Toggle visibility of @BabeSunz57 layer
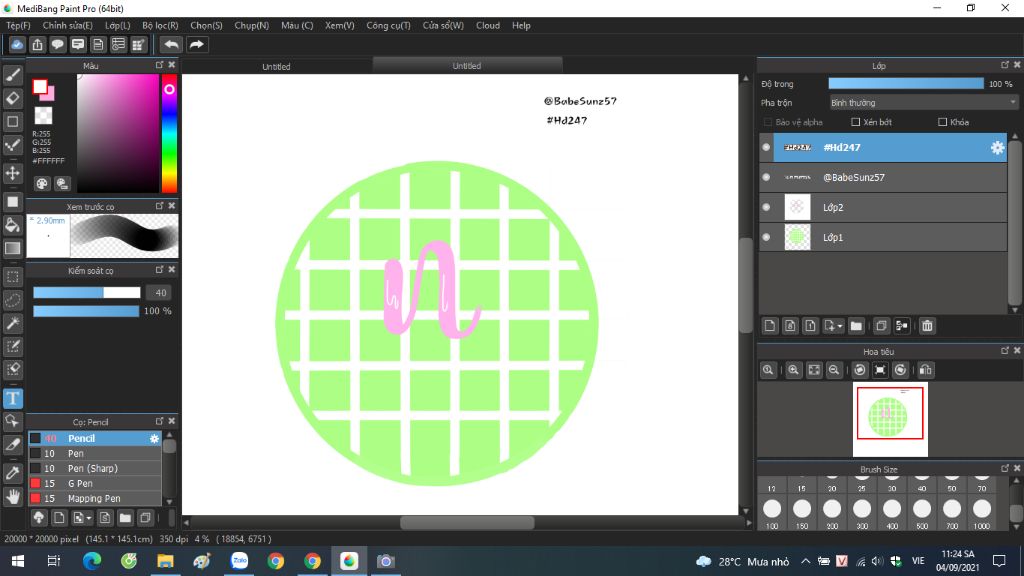 (x=766, y=177)
